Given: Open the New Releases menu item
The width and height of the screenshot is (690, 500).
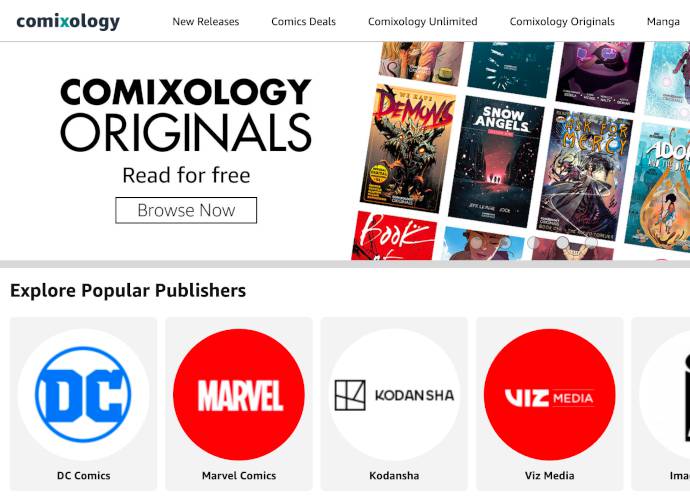Looking at the screenshot, I should pos(206,22).
